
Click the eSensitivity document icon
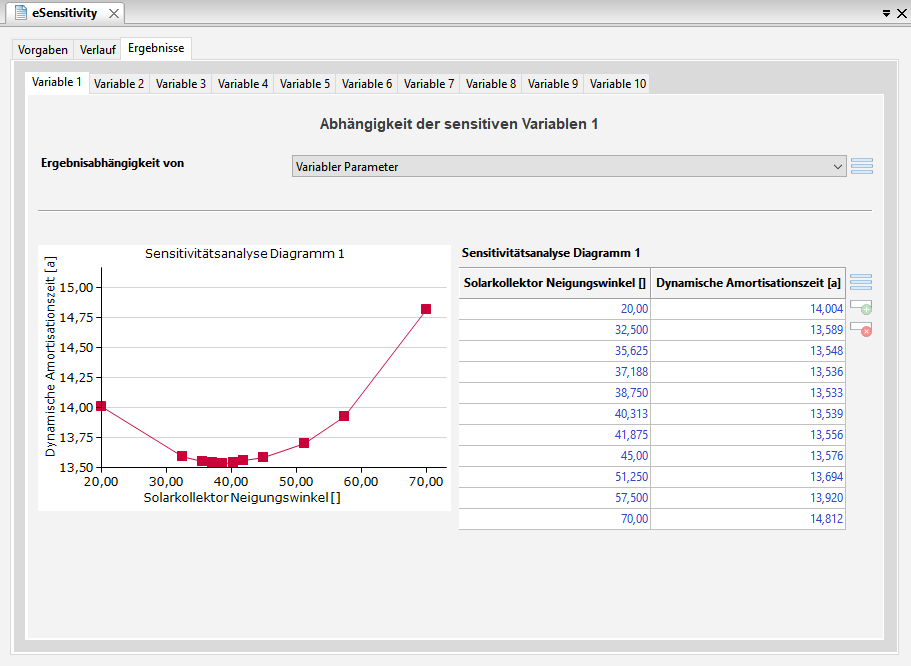coord(20,12)
